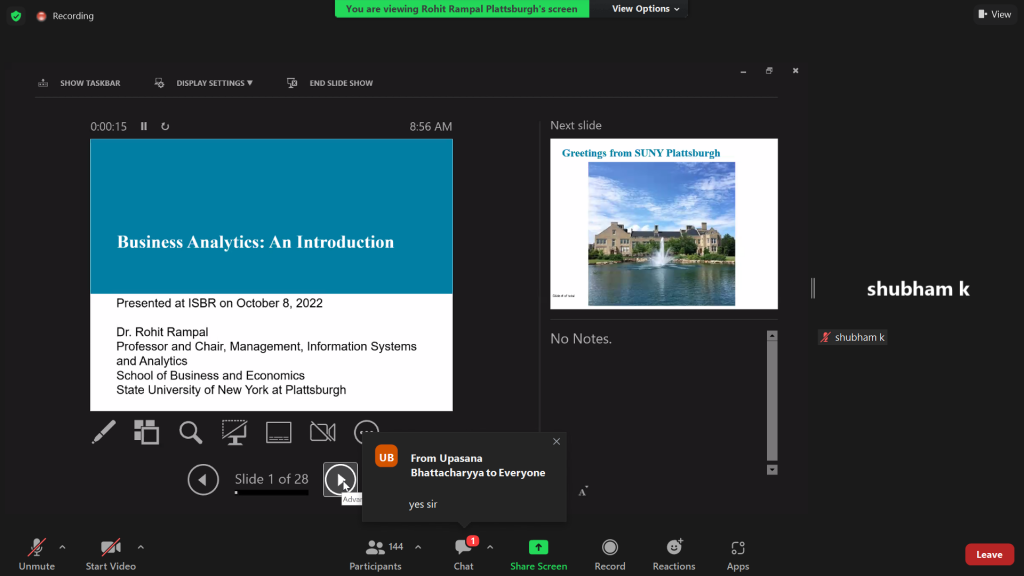Click the green encryption shield icon
Screen dimensions: 1024x576
16,16
